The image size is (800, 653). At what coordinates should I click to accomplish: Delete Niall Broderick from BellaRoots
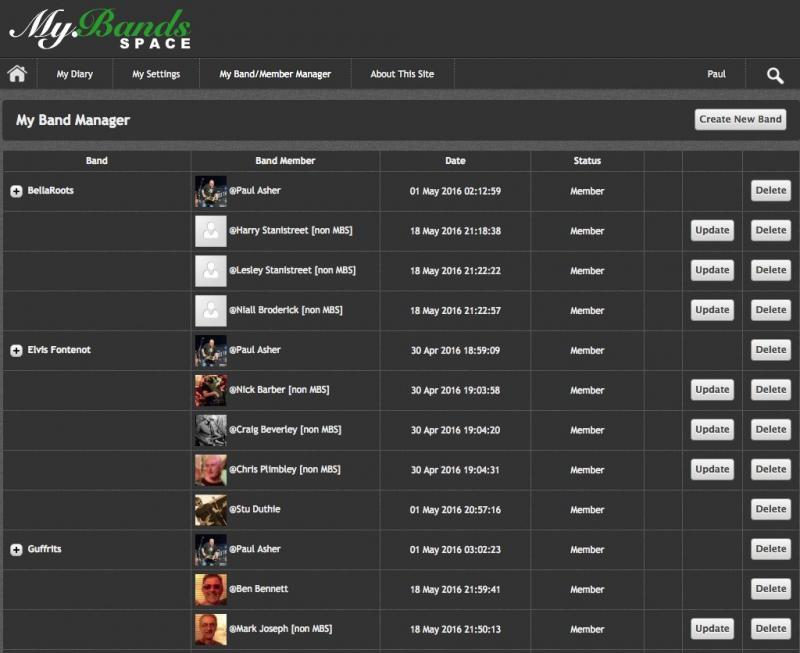[x=770, y=310]
